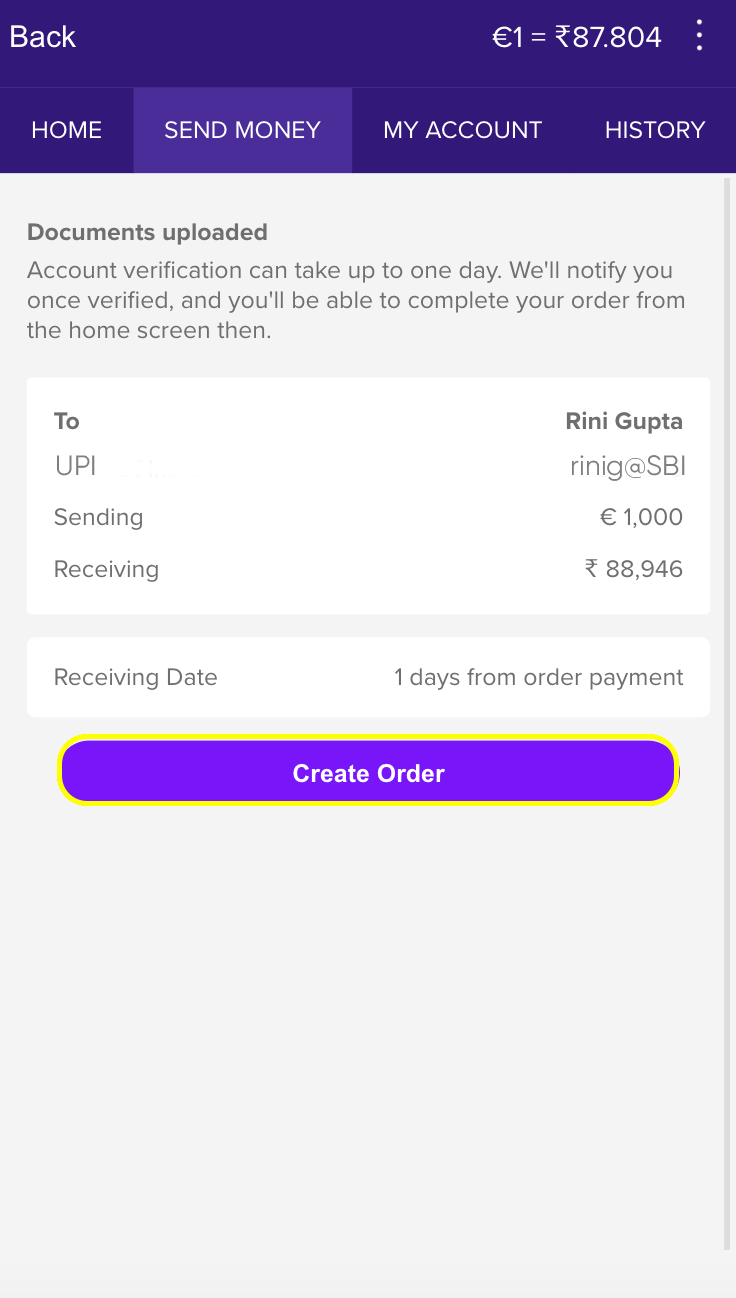Click the Receiving Date label
736x1298 pixels.
point(136,677)
